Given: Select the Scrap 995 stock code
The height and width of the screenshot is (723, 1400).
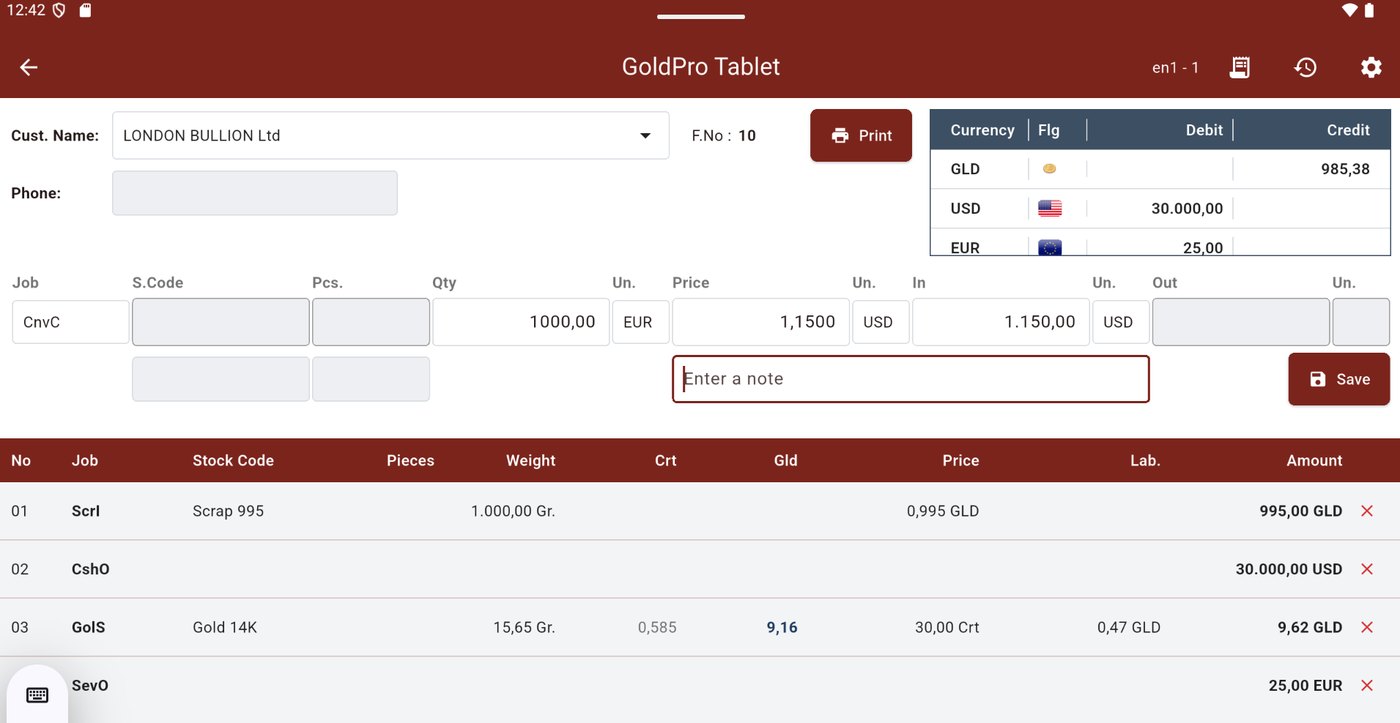Looking at the screenshot, I should pyautogui.click(x=228, y=511).
